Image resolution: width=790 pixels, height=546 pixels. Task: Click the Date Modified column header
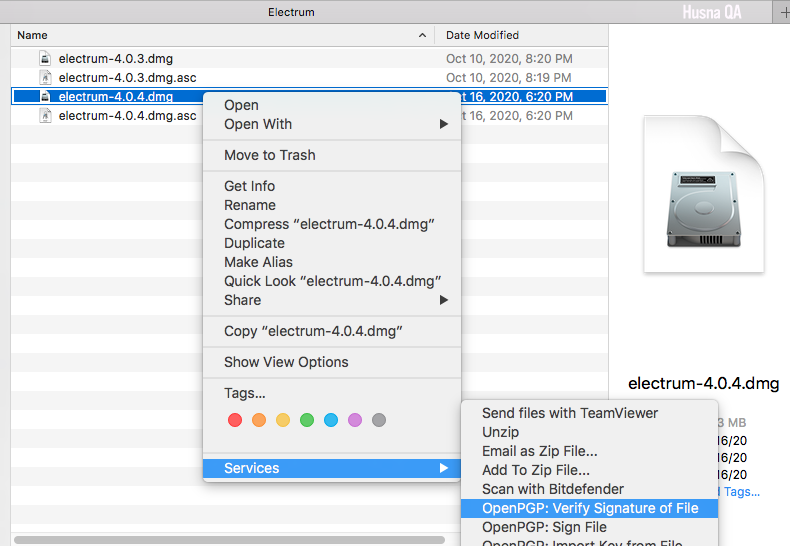(521, 35)
